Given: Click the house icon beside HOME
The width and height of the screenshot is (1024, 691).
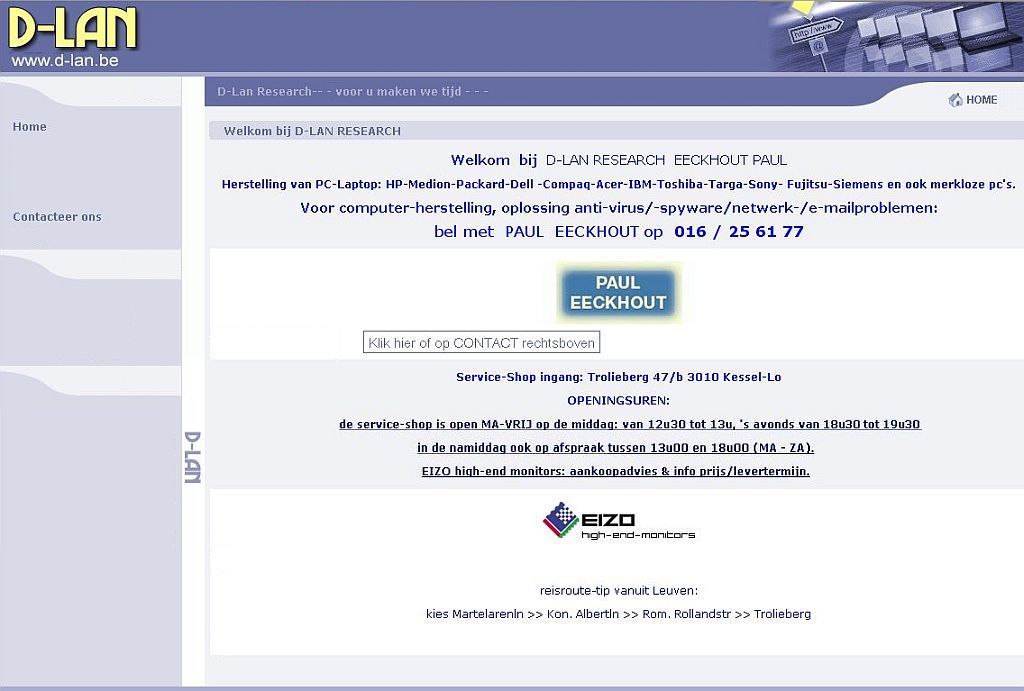Looking at the screenshot, I should (955, 99).
